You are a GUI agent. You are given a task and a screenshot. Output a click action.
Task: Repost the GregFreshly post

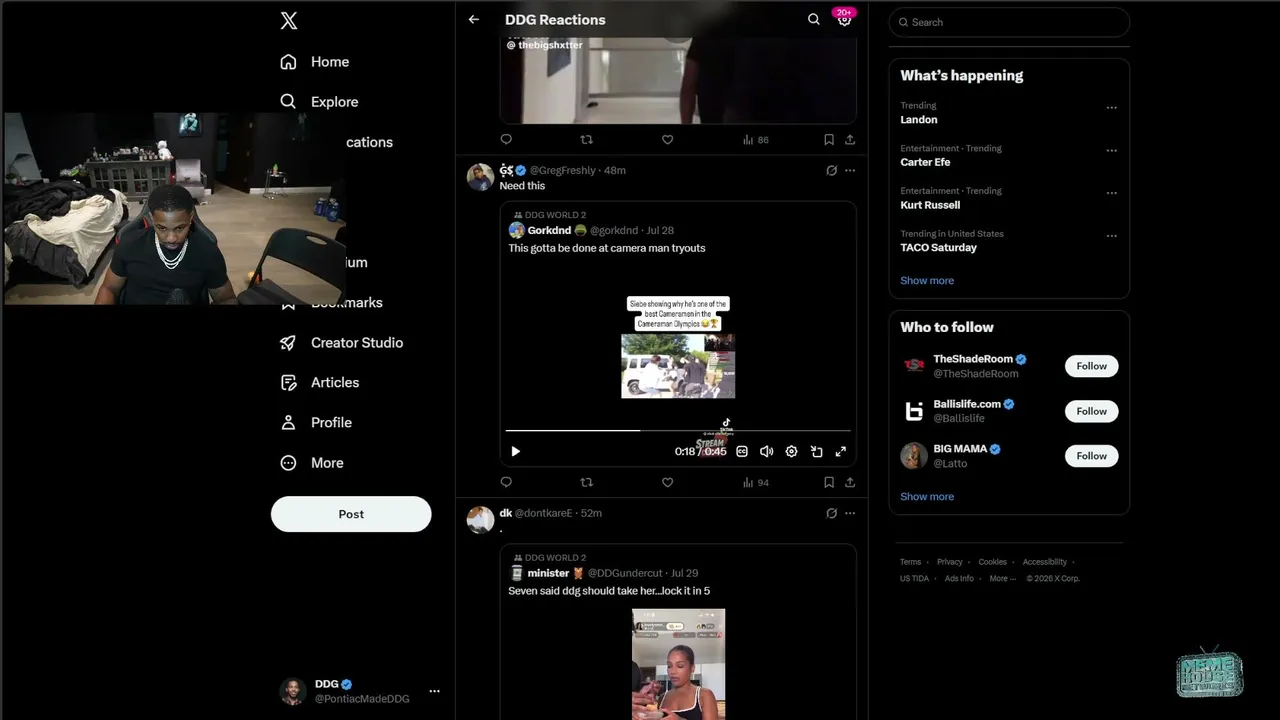coord(587,482)
